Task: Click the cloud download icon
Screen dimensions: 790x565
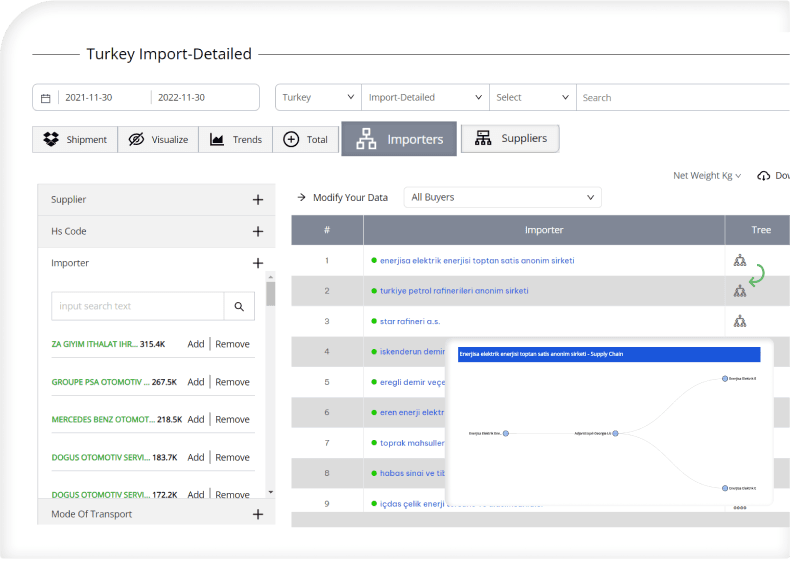Action: (763, 175)
